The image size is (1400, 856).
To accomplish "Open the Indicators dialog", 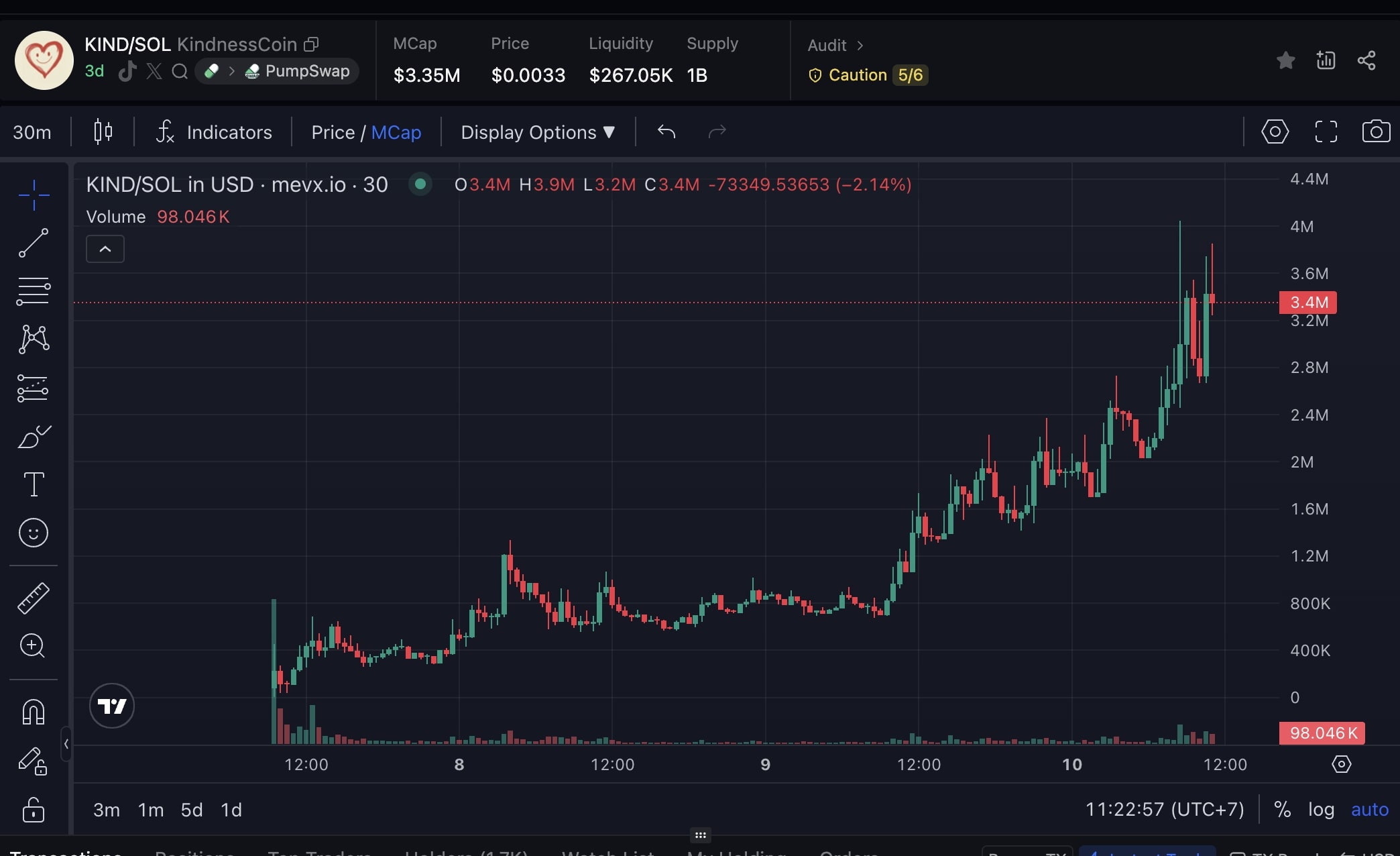I will pos(214,132).
